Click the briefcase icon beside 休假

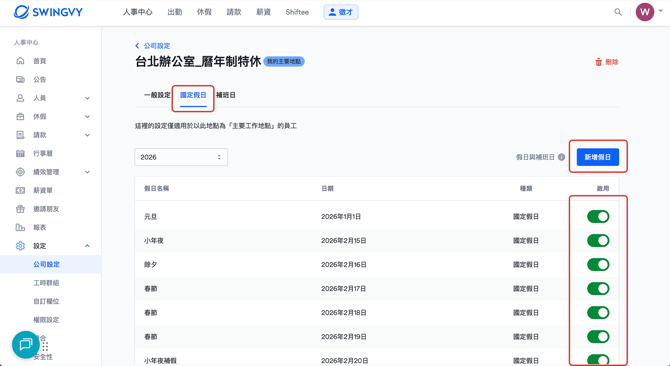(20, 116)
